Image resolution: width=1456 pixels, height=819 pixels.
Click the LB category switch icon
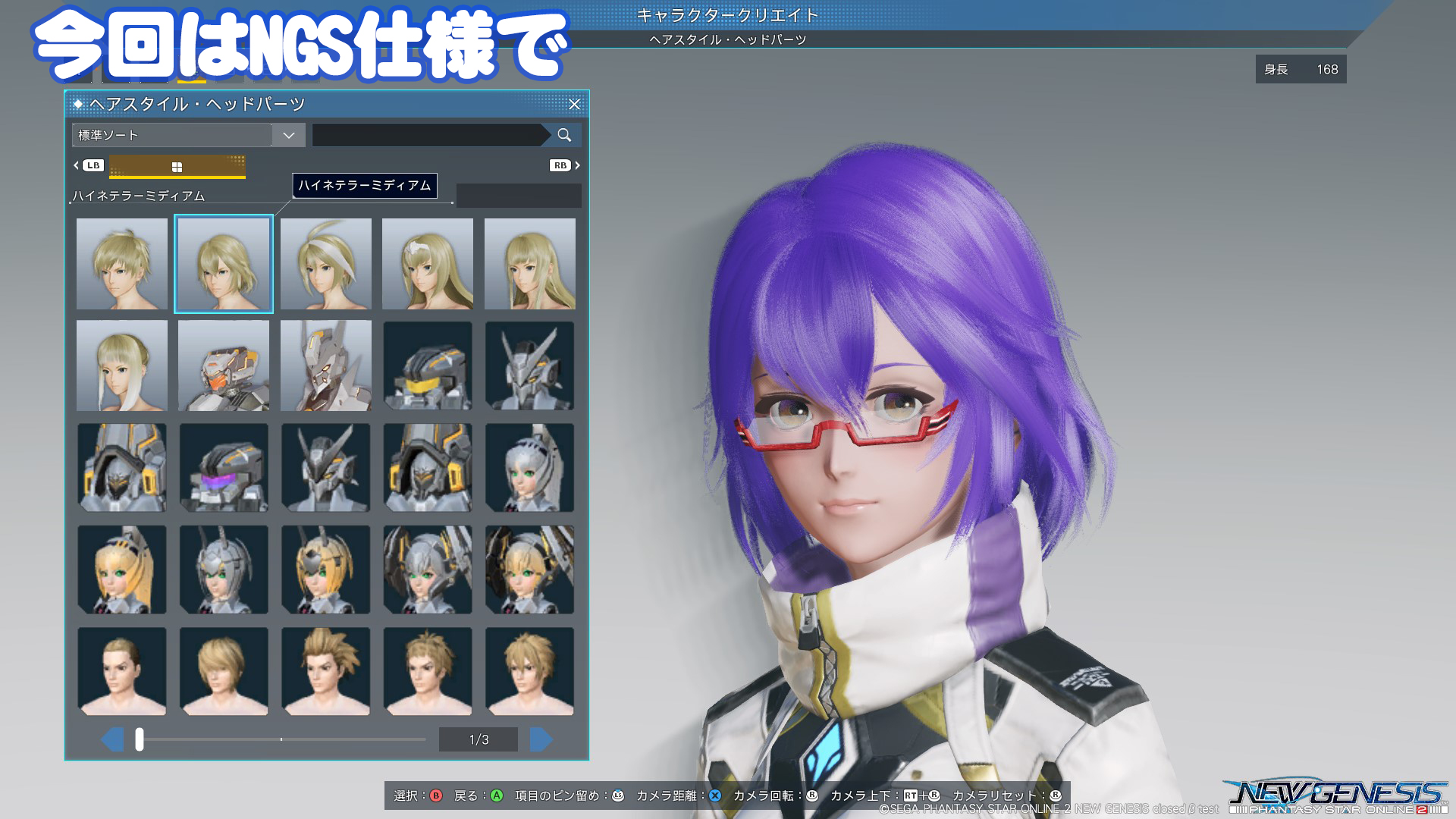click(92, 165)
